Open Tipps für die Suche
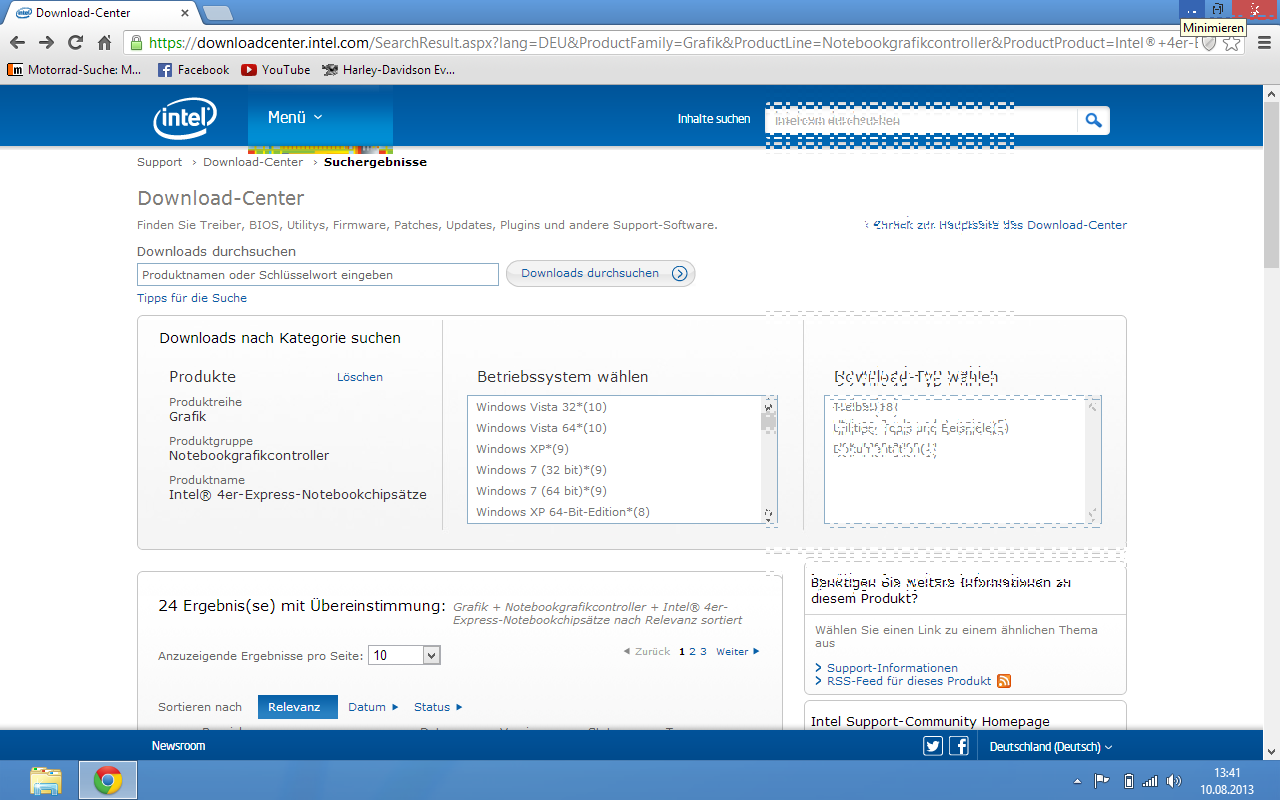The image size is (1280, 800). [192, 298]
